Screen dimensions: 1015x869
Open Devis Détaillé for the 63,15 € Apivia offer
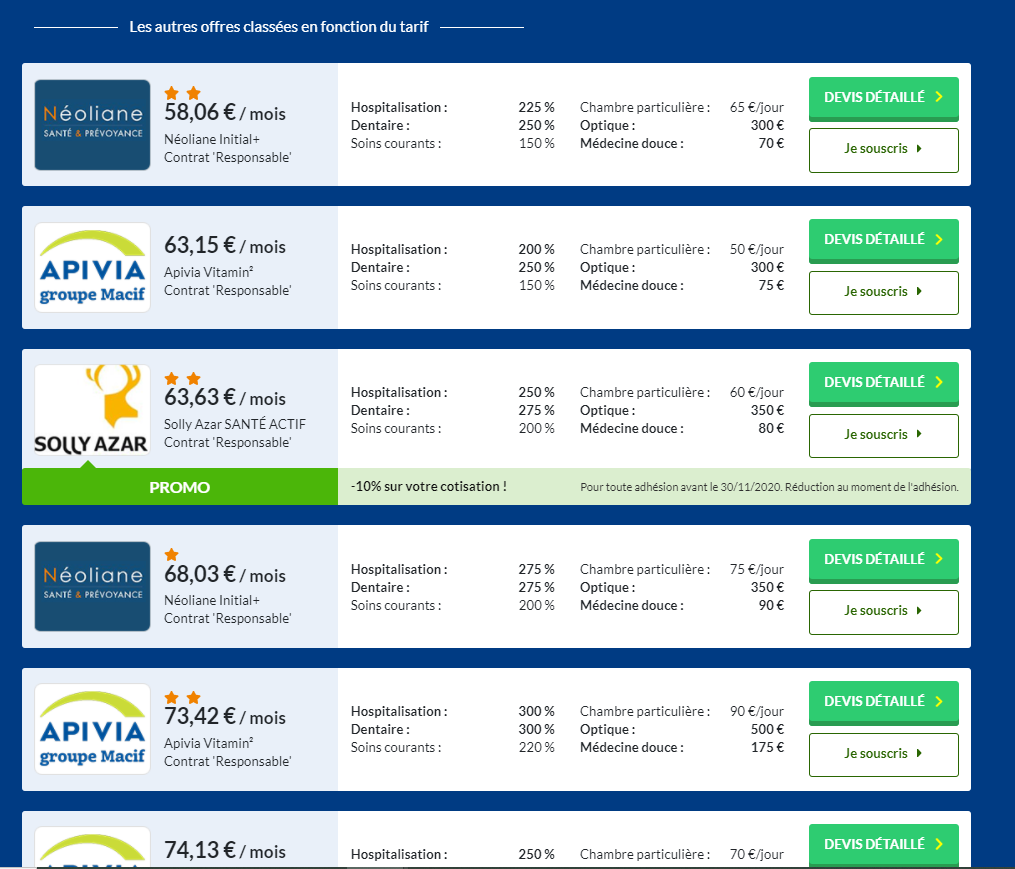(883, 240)
